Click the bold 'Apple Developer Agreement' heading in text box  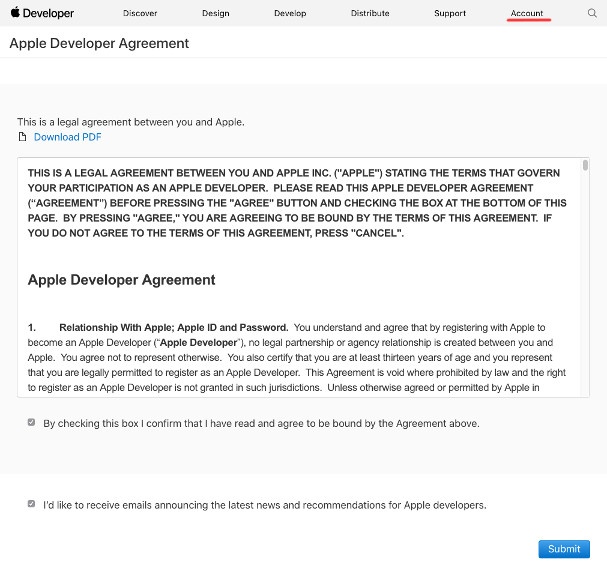122,280
